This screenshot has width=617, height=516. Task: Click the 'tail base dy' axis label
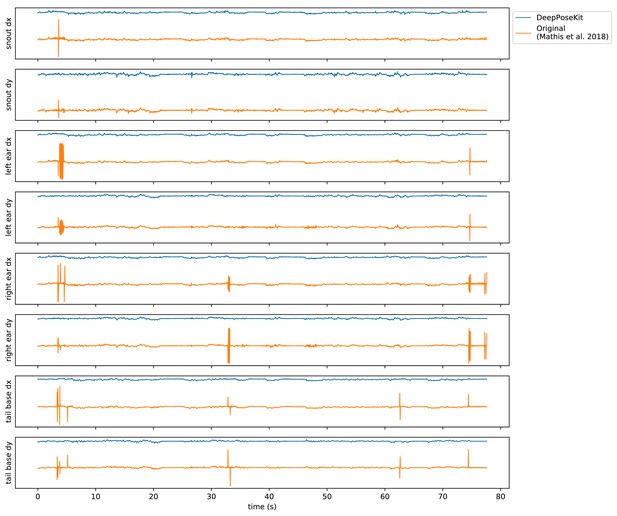click(x=9, y=462)
